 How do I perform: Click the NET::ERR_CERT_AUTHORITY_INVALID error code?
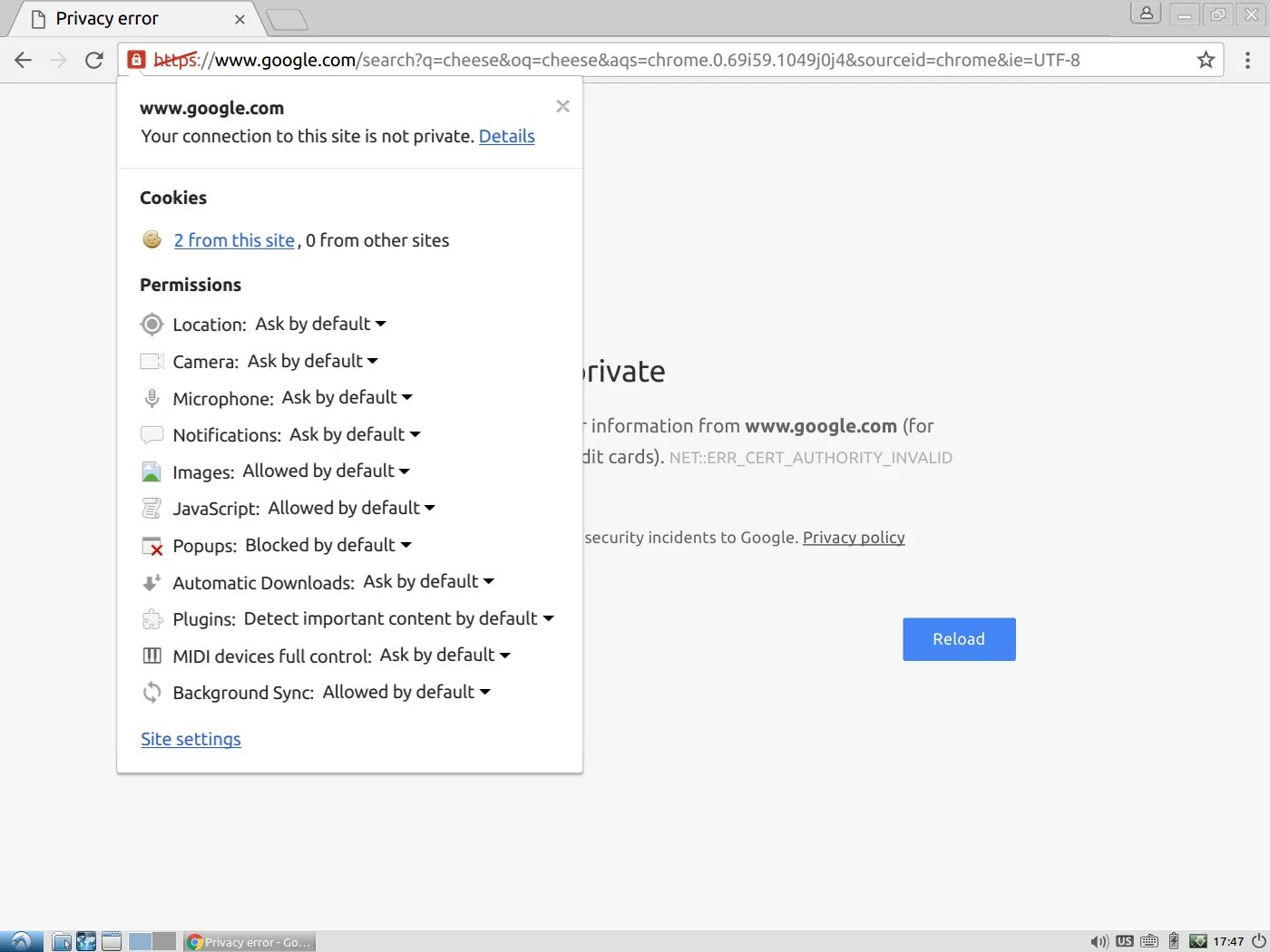point(811,458)
